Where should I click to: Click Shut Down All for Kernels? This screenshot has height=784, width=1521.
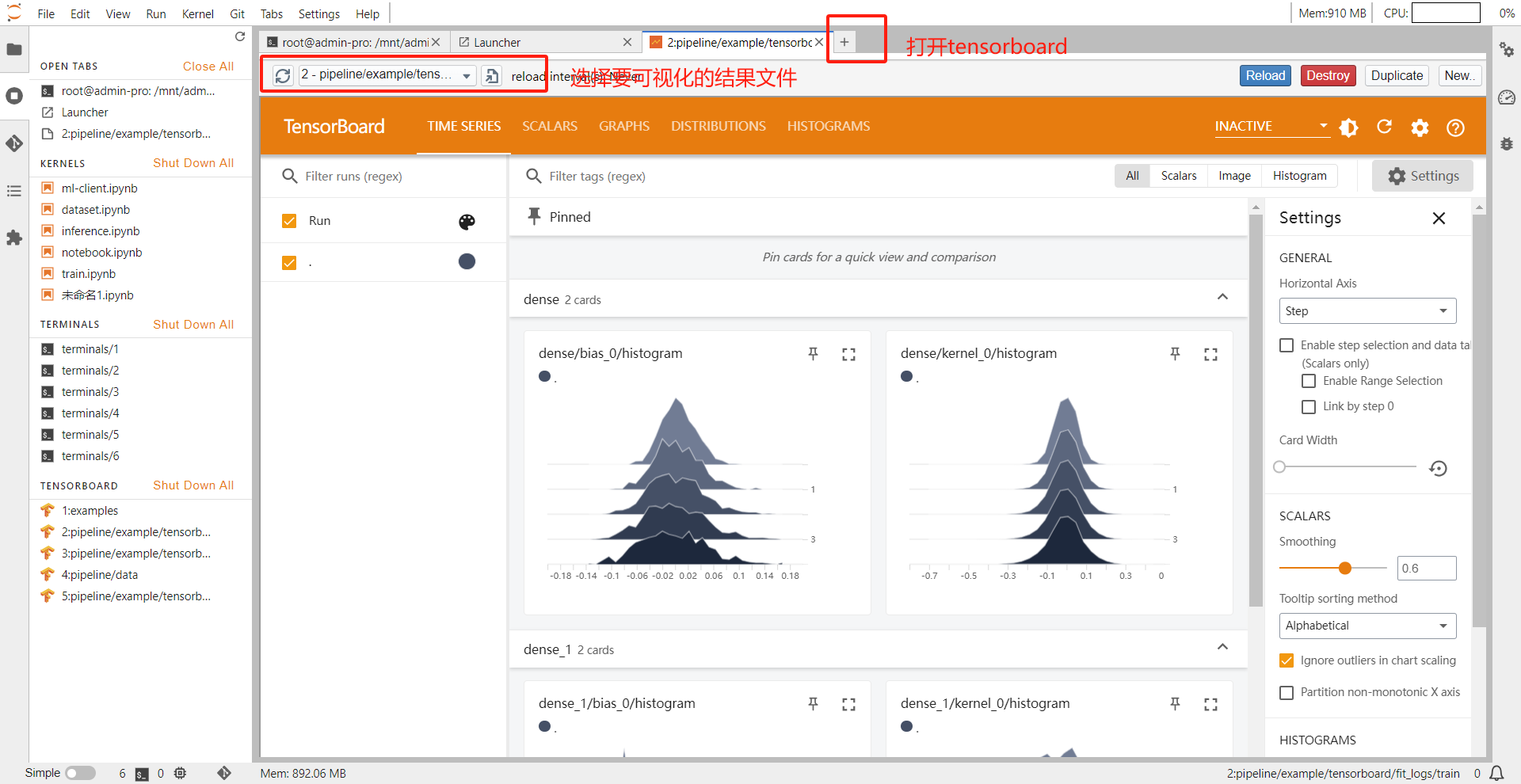coord(193,163)
